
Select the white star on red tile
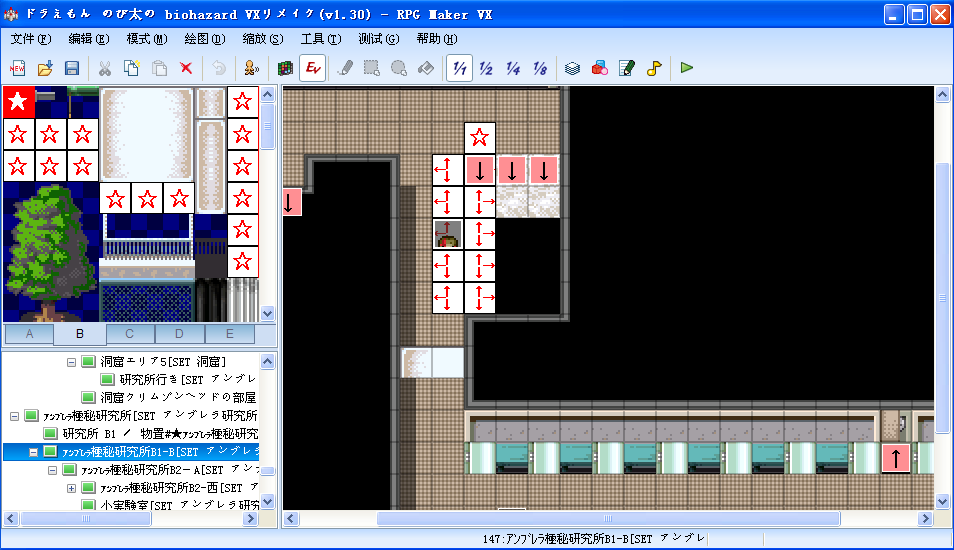(x=18, y=102)
